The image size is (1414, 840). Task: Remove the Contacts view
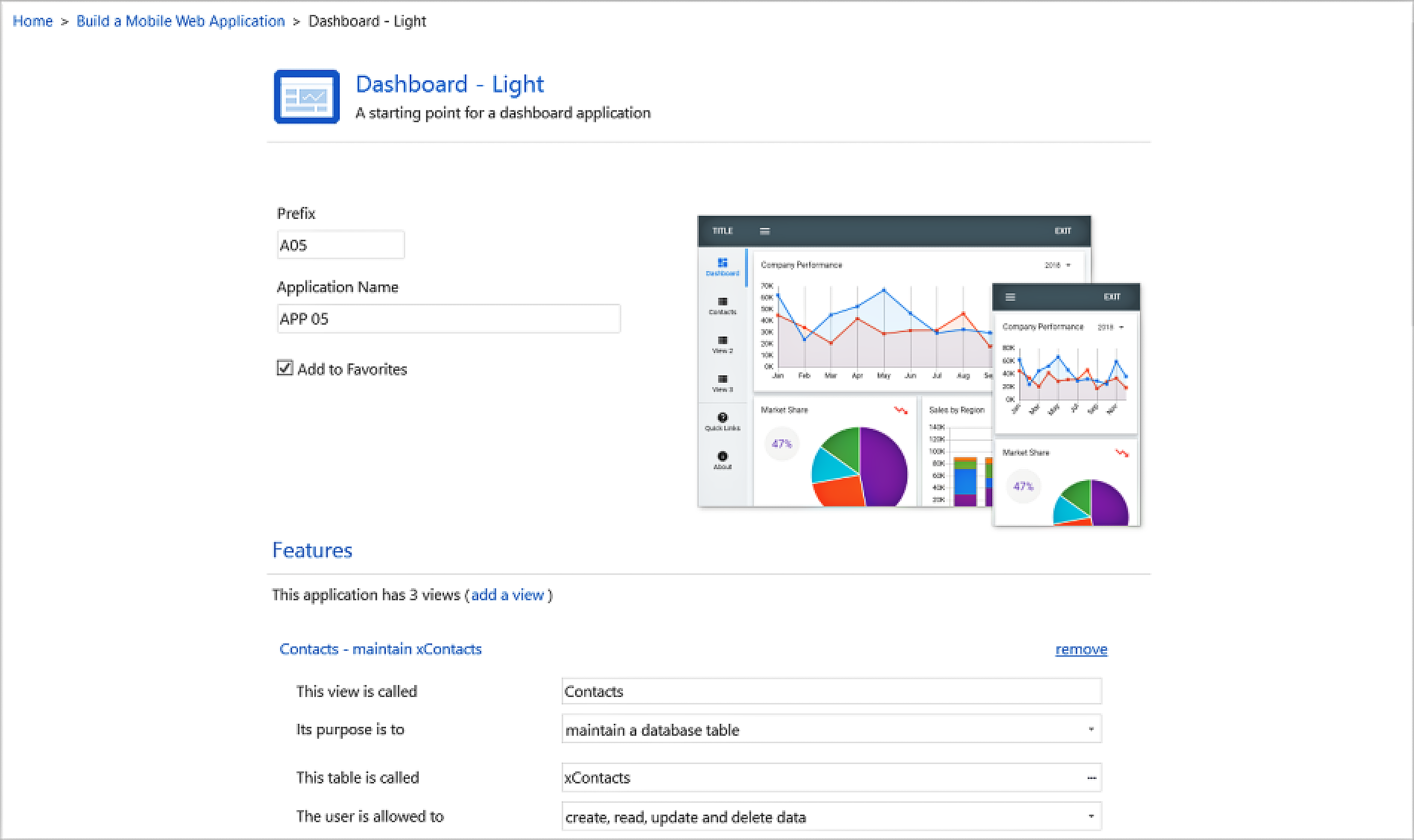coord(1080,649)
